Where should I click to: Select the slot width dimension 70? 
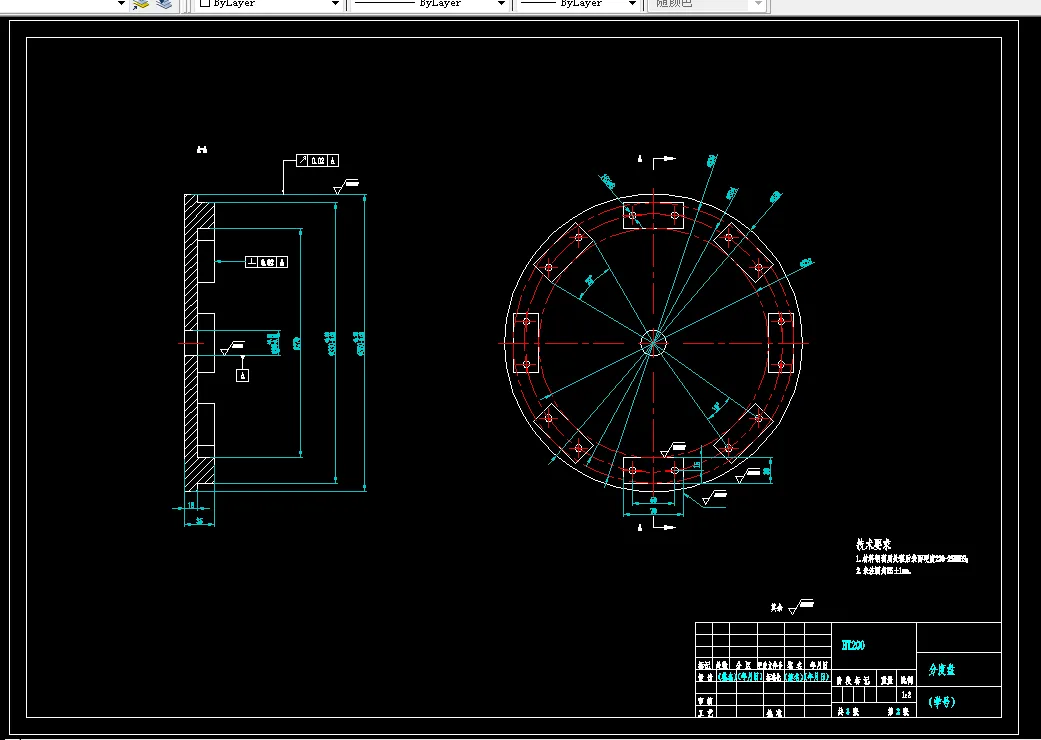tap(653, 512)
